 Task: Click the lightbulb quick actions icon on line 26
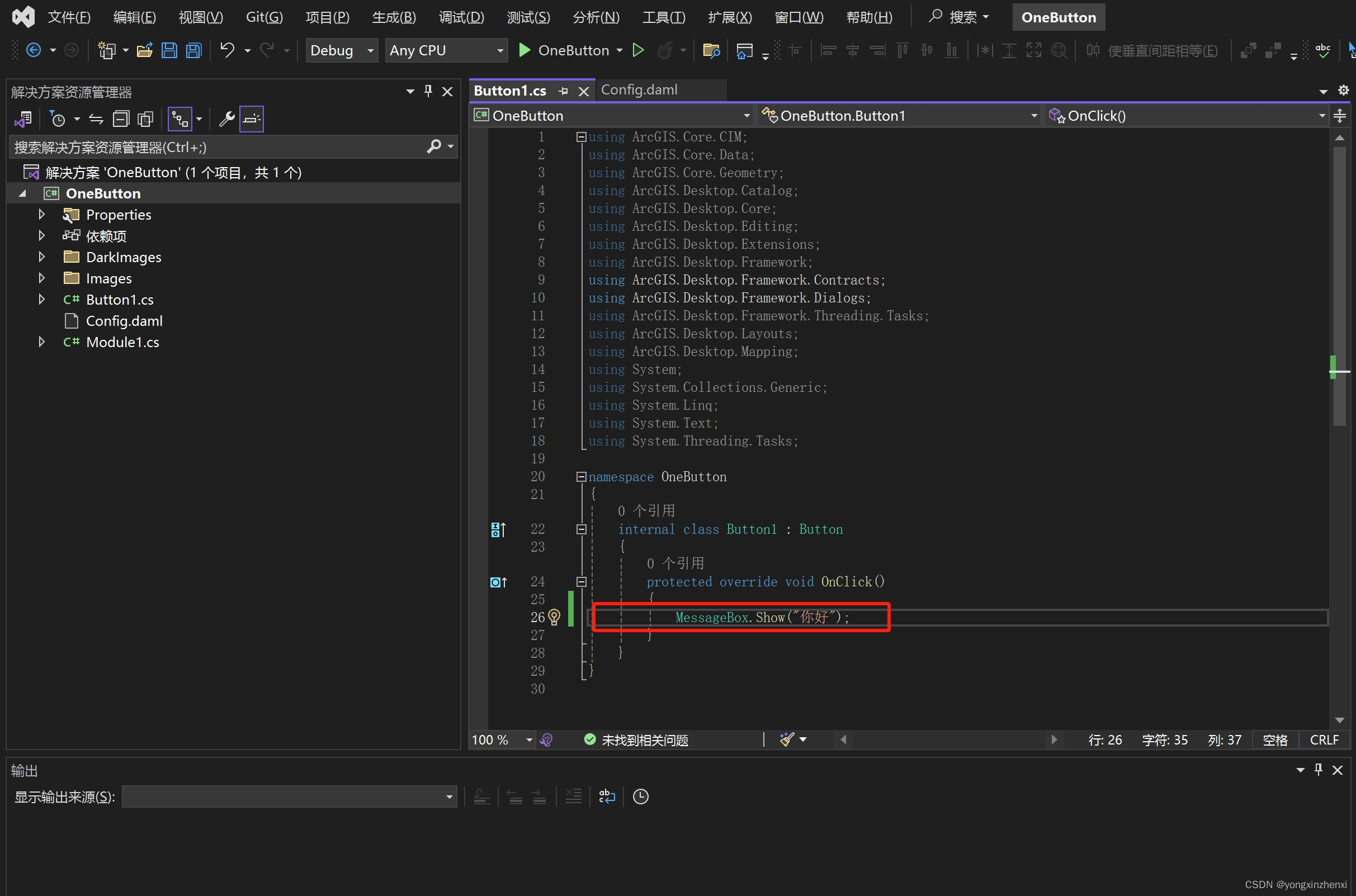coord(554,617)
